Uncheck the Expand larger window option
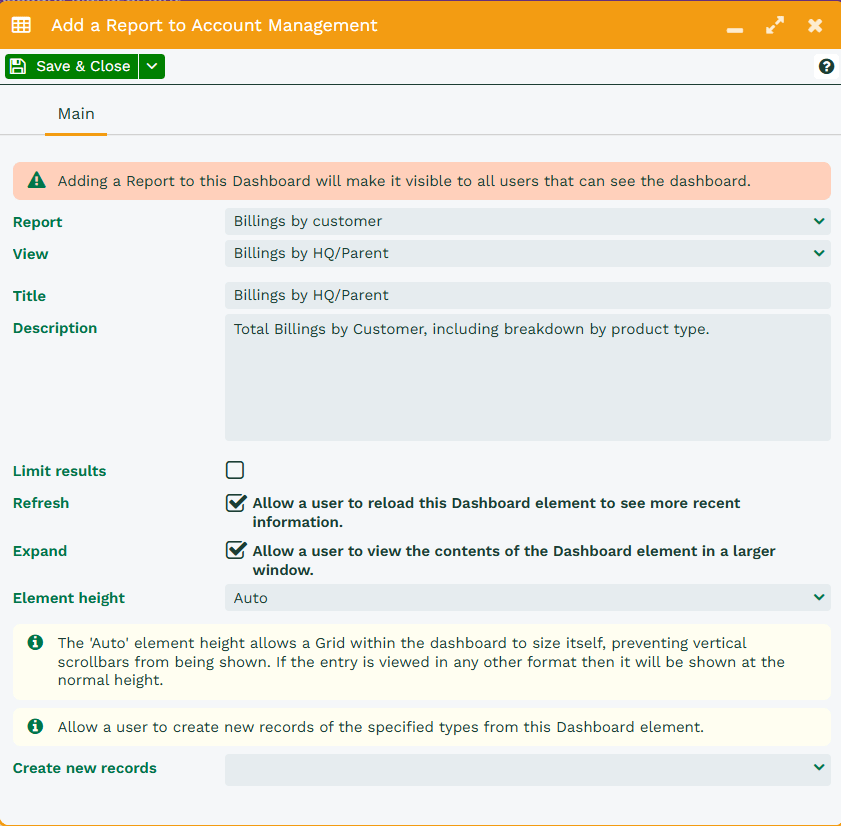 [x=236, y=551]
